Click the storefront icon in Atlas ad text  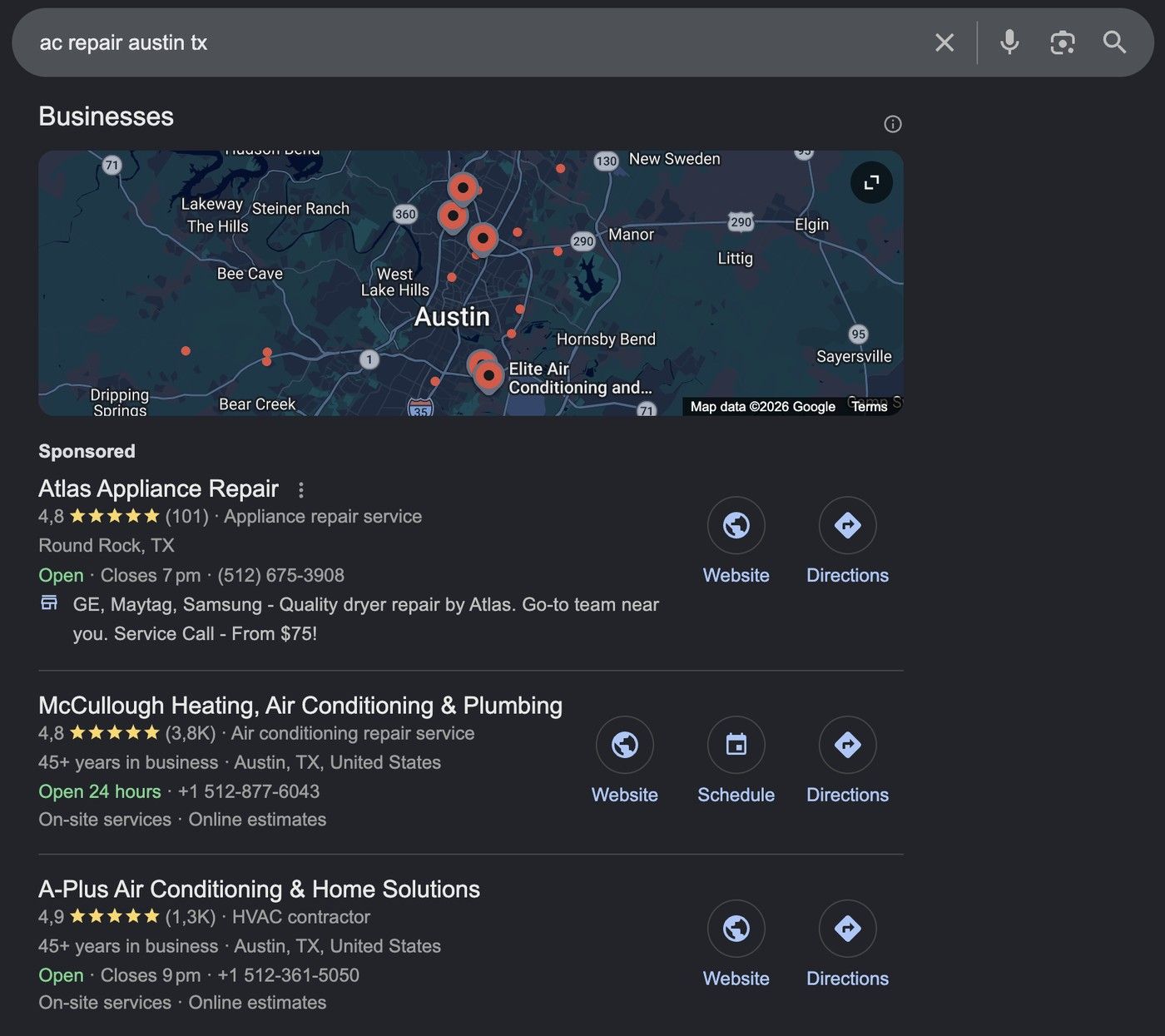coord(50,602)
